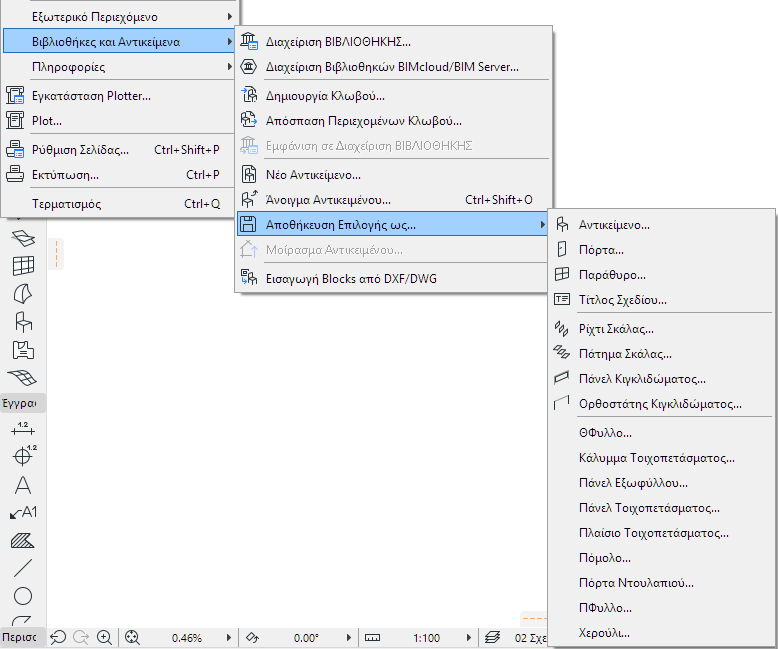778x649 pixels.
Task: Select the Label A1 tool in toolbox
Action: (23, 513)
